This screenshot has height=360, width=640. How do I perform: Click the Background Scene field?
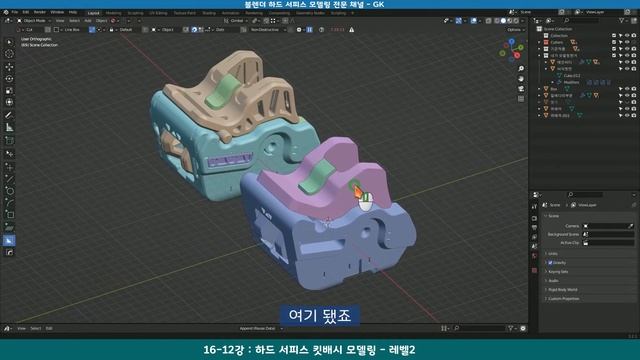pyautogui.click(x=608, y=234)
